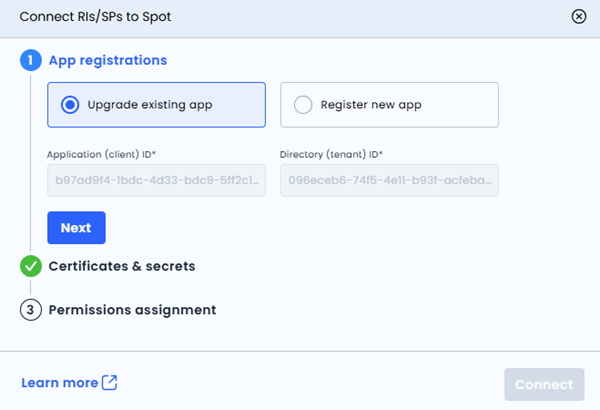The height and width of the screenshot is (410, 600).
Task: Choose the Register new app radio button
Action: (303, 105)
